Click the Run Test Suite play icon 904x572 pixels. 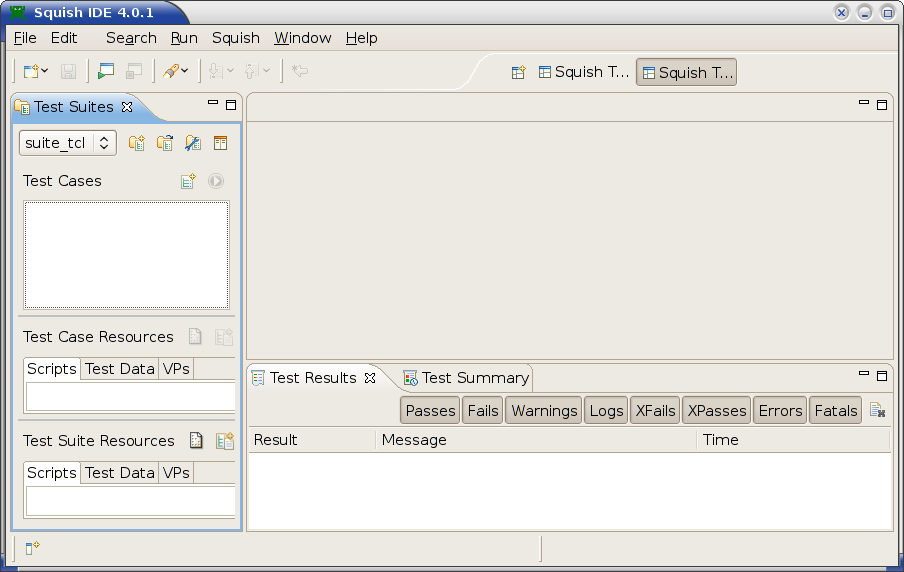[216, 181]
